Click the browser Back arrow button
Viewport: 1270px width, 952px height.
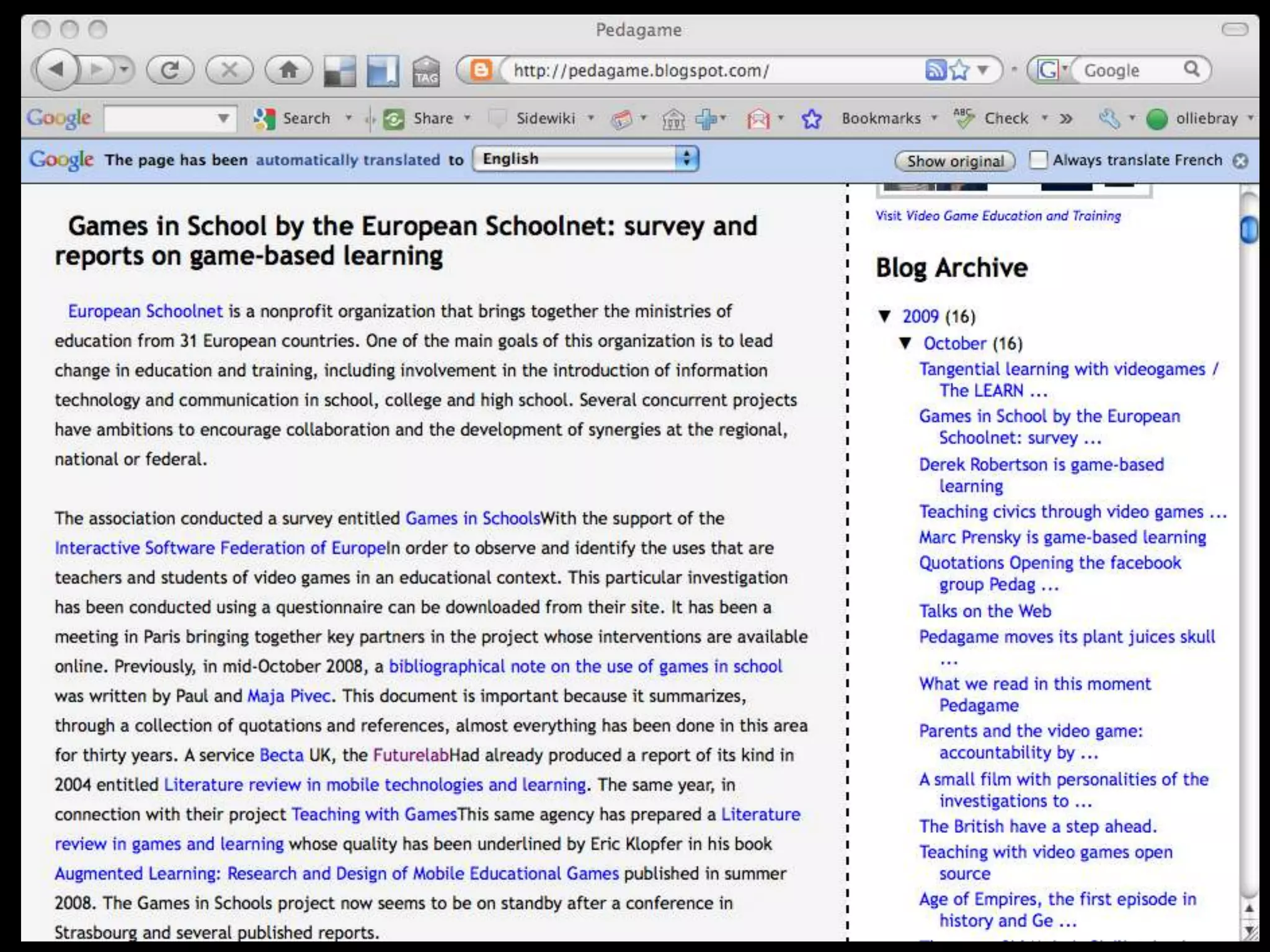coord(56,69)
